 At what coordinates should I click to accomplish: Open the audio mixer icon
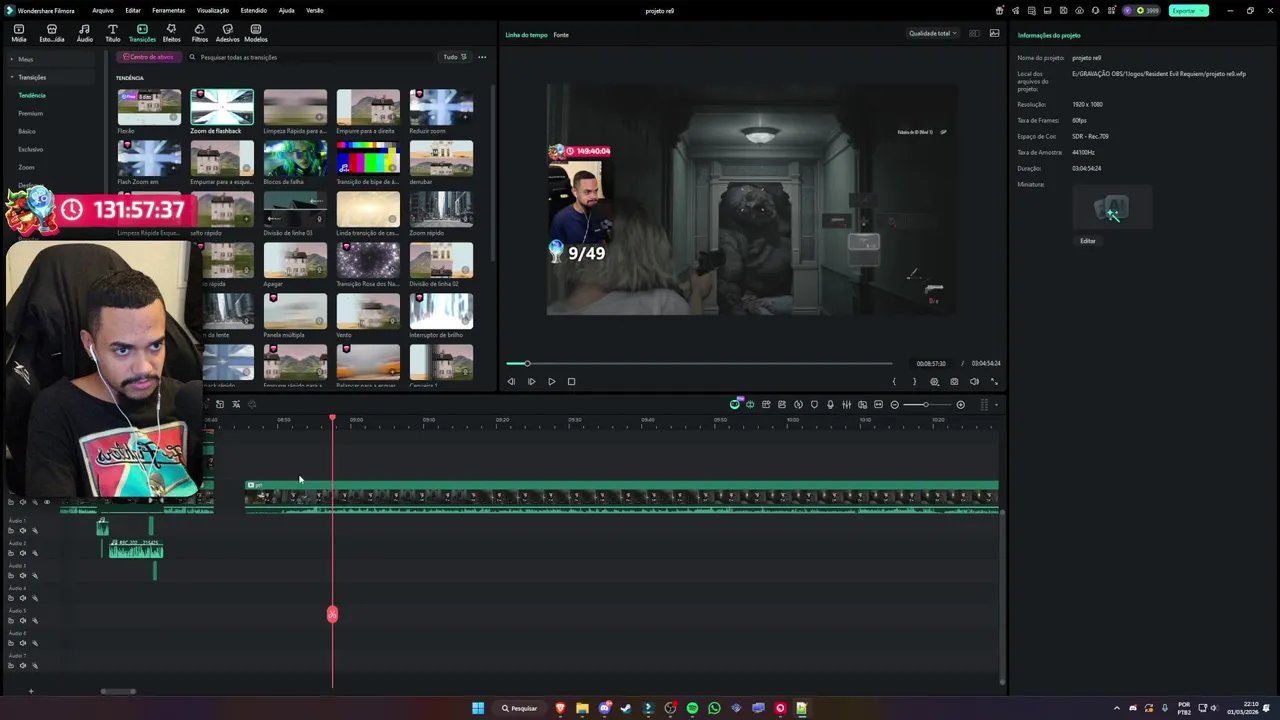pos(846,404)
